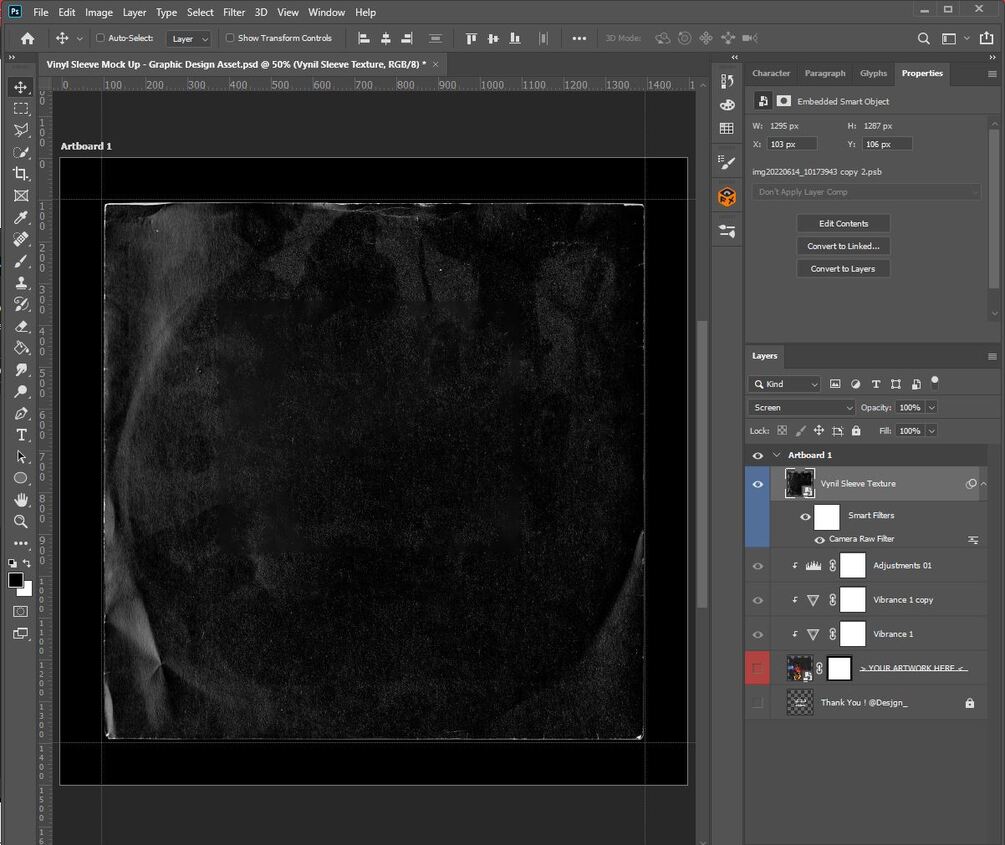Viewport: 1005px width, 845px height.
Task: Align top edges in options bar
Action: [x=471, y=38]
